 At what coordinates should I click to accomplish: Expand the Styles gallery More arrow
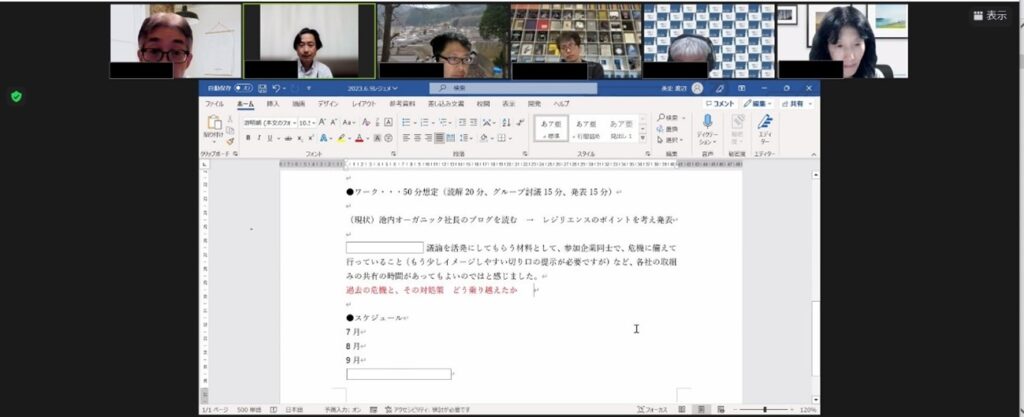(x=643, y=138)
